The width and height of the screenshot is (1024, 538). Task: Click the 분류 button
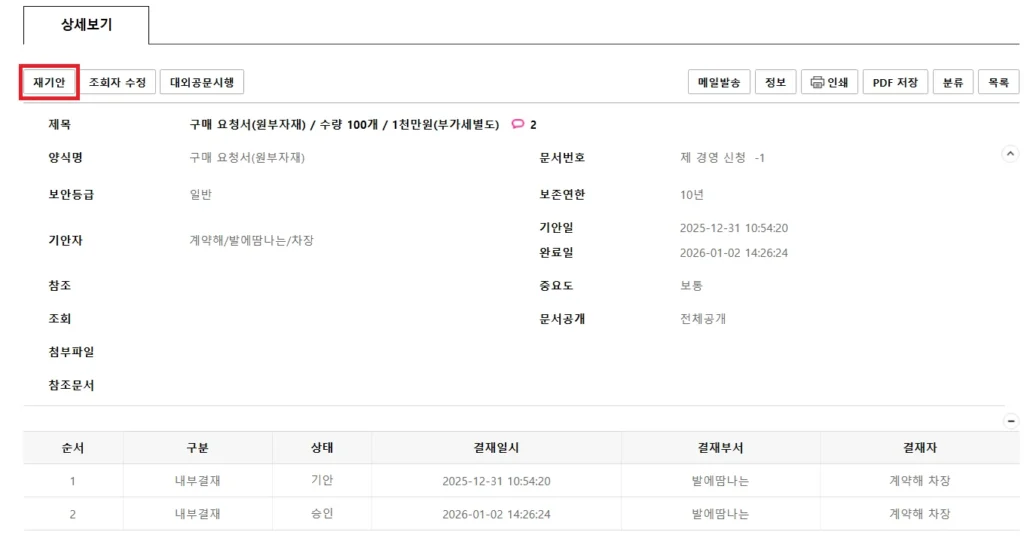coord(953,82)
